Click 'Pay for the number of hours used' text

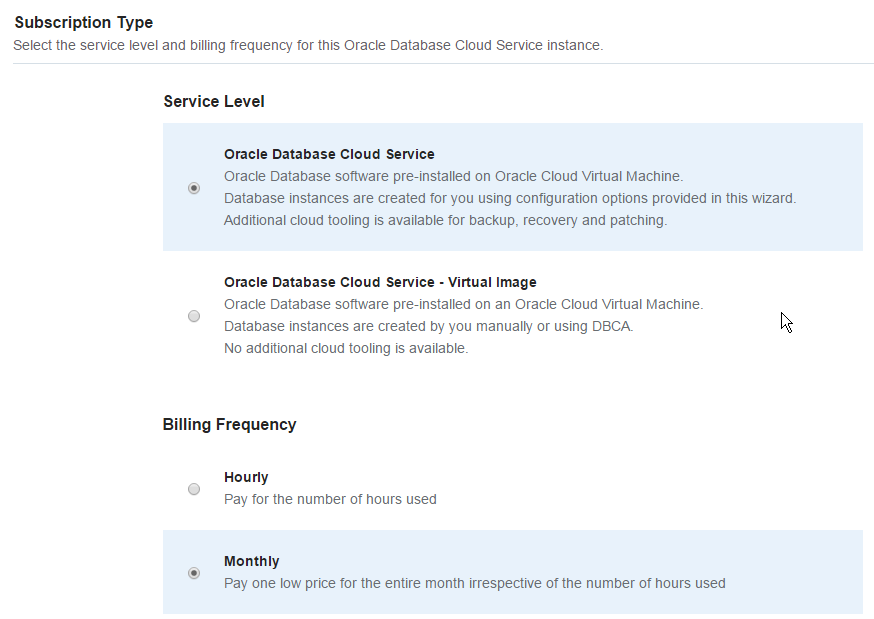click(x=330, y=499)
